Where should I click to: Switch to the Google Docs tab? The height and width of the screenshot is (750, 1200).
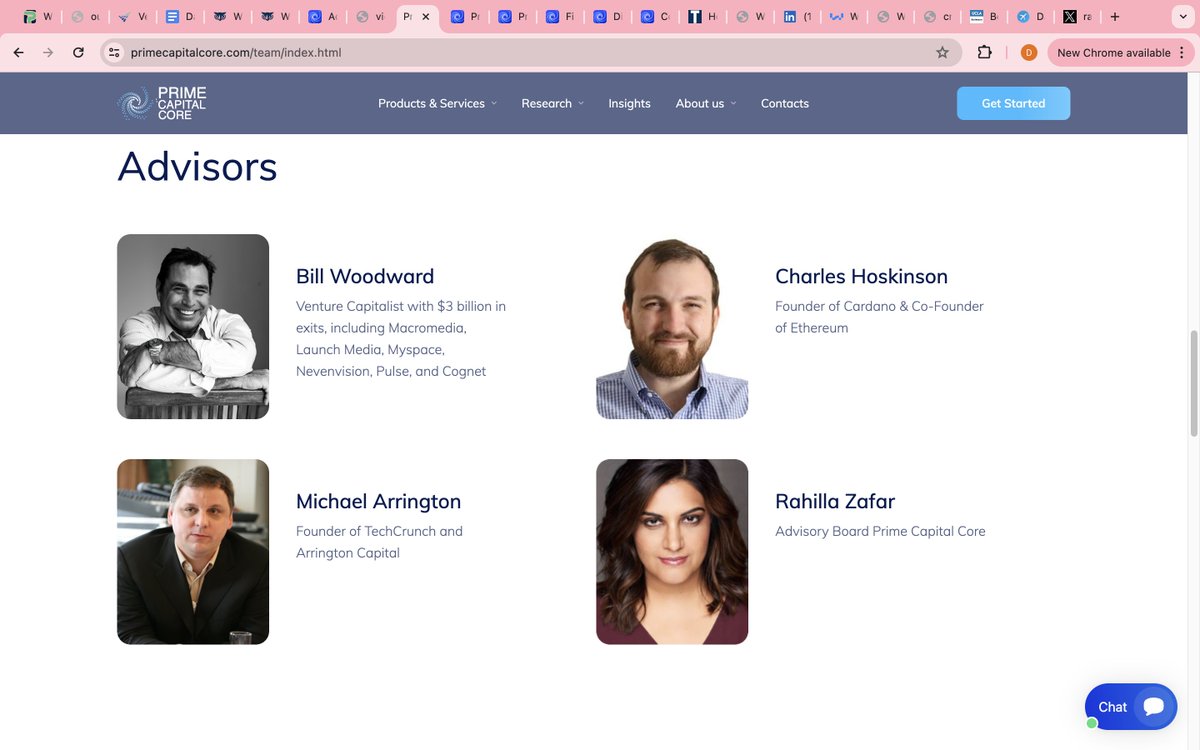180,17
